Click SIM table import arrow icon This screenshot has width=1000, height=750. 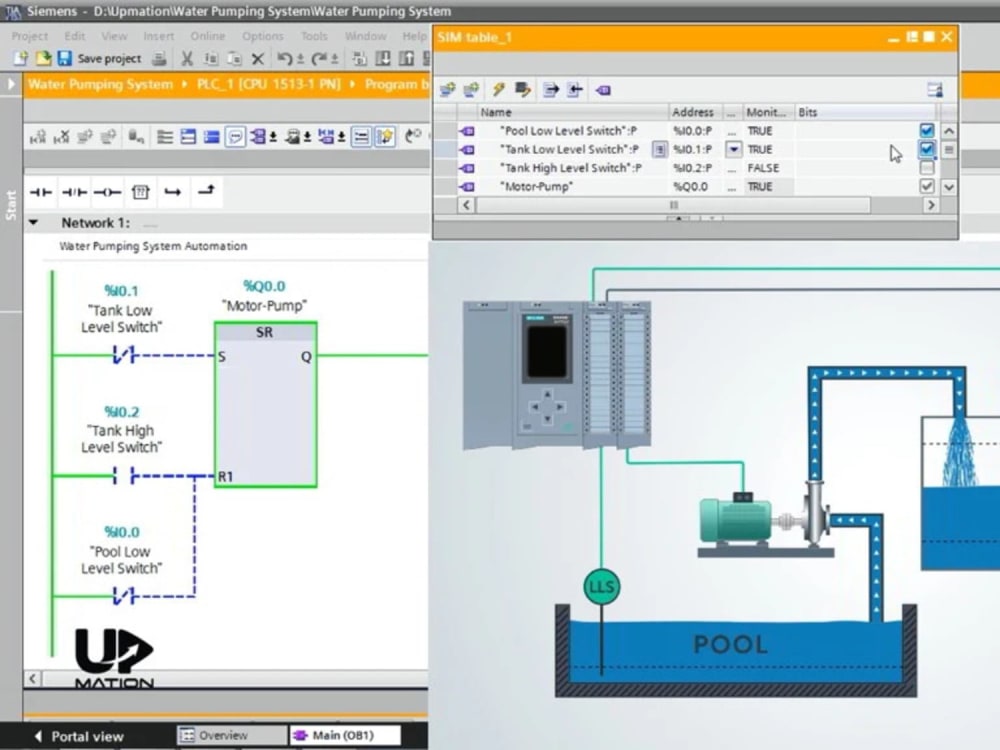(x=575, y=90)
